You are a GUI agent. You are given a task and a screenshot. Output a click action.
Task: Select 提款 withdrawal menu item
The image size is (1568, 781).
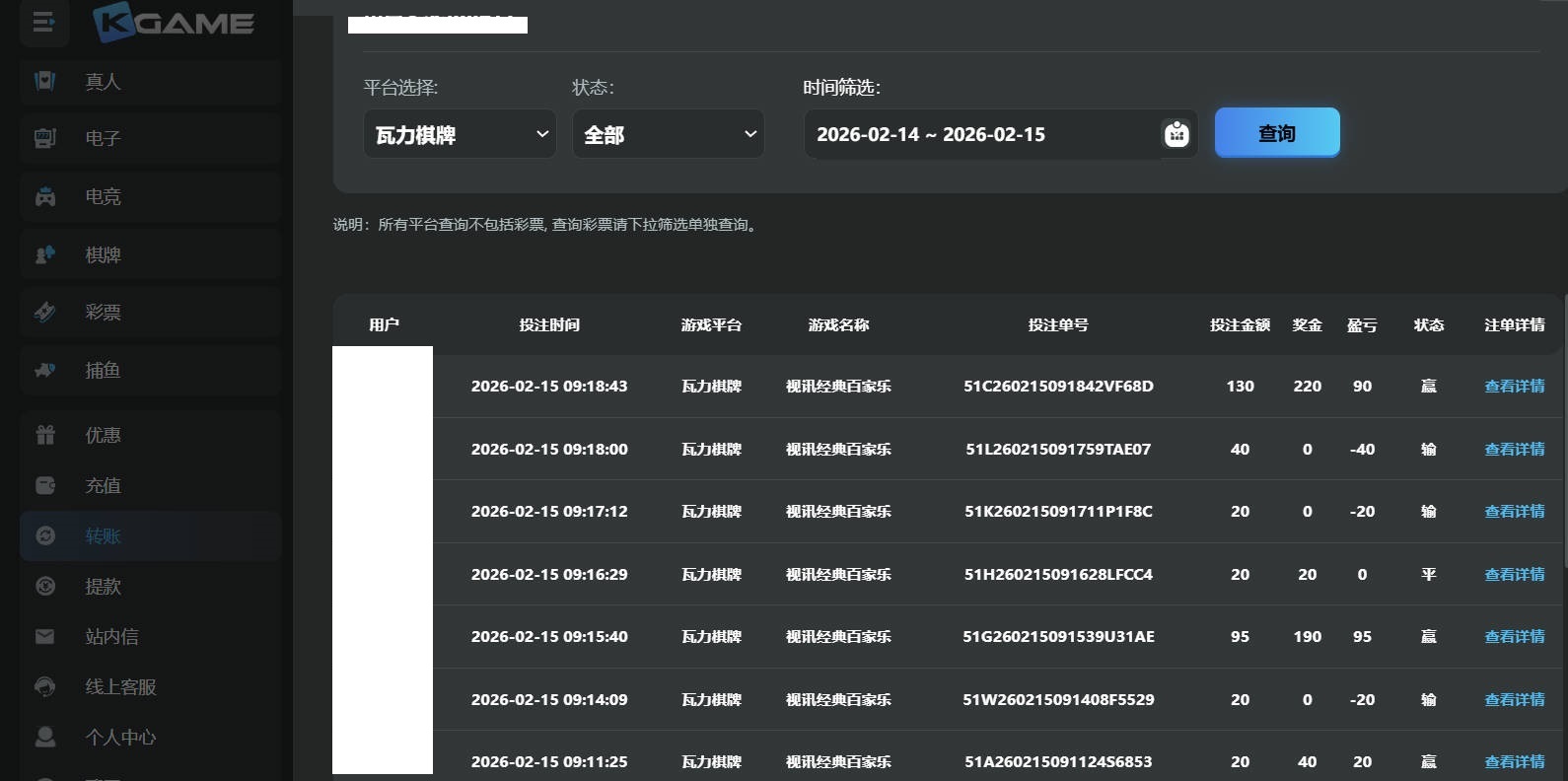(103, 586)
